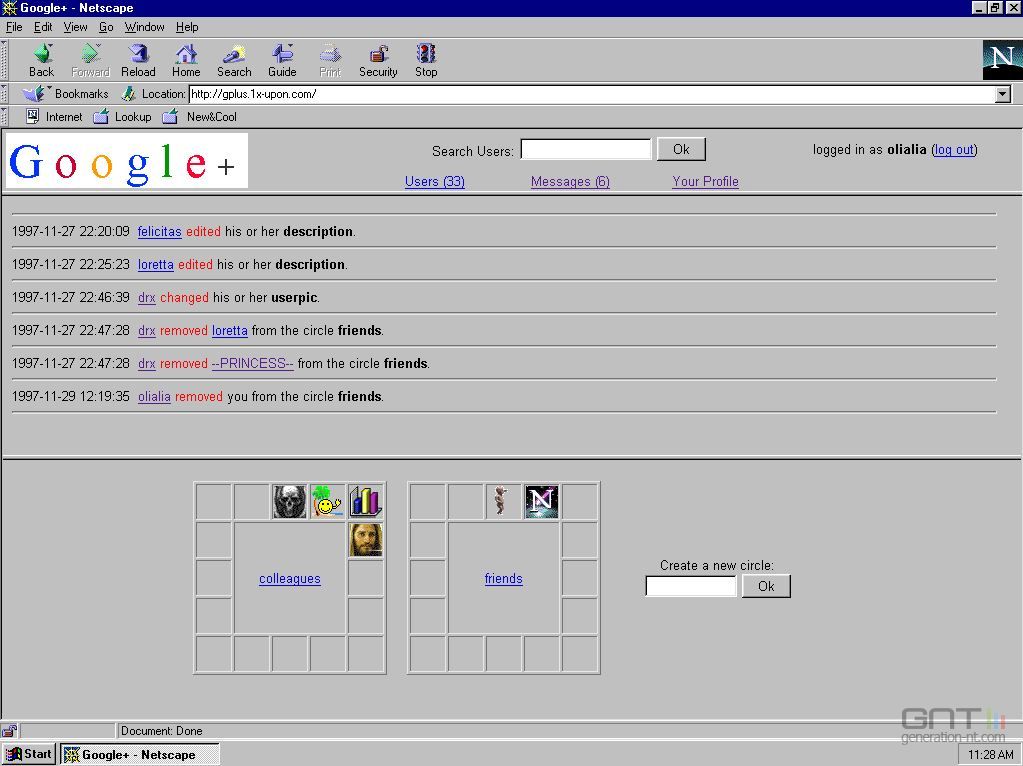Click the Google+ logo image
This screenshot has height=766, width=1023.
pos(127,161)
